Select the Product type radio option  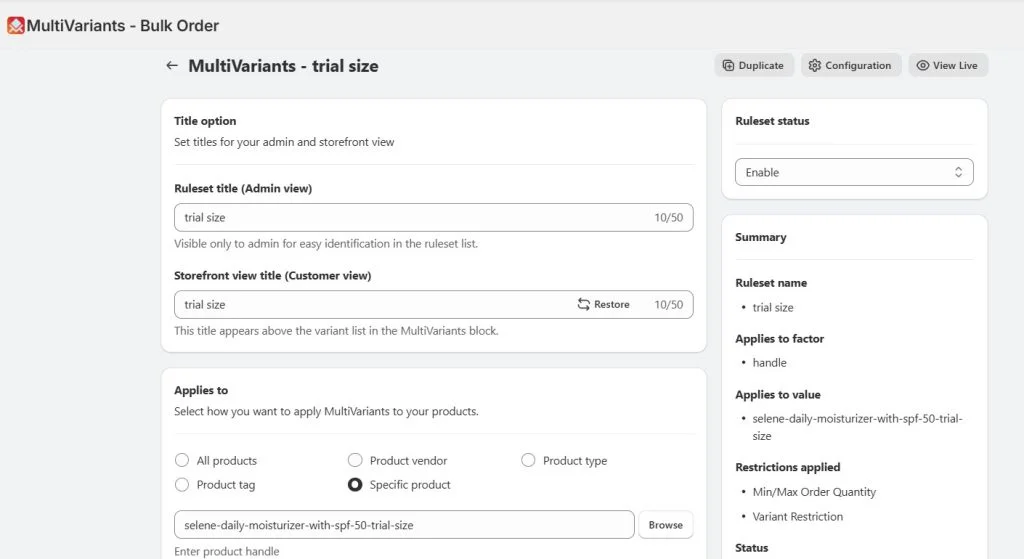click(528, 460)
